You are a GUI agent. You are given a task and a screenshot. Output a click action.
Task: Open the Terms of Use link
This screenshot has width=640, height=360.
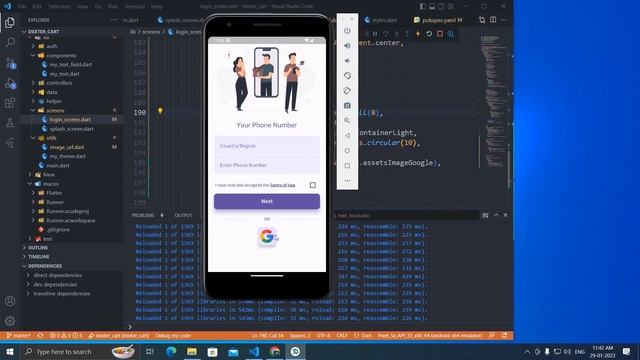click(x=282, y=185)
